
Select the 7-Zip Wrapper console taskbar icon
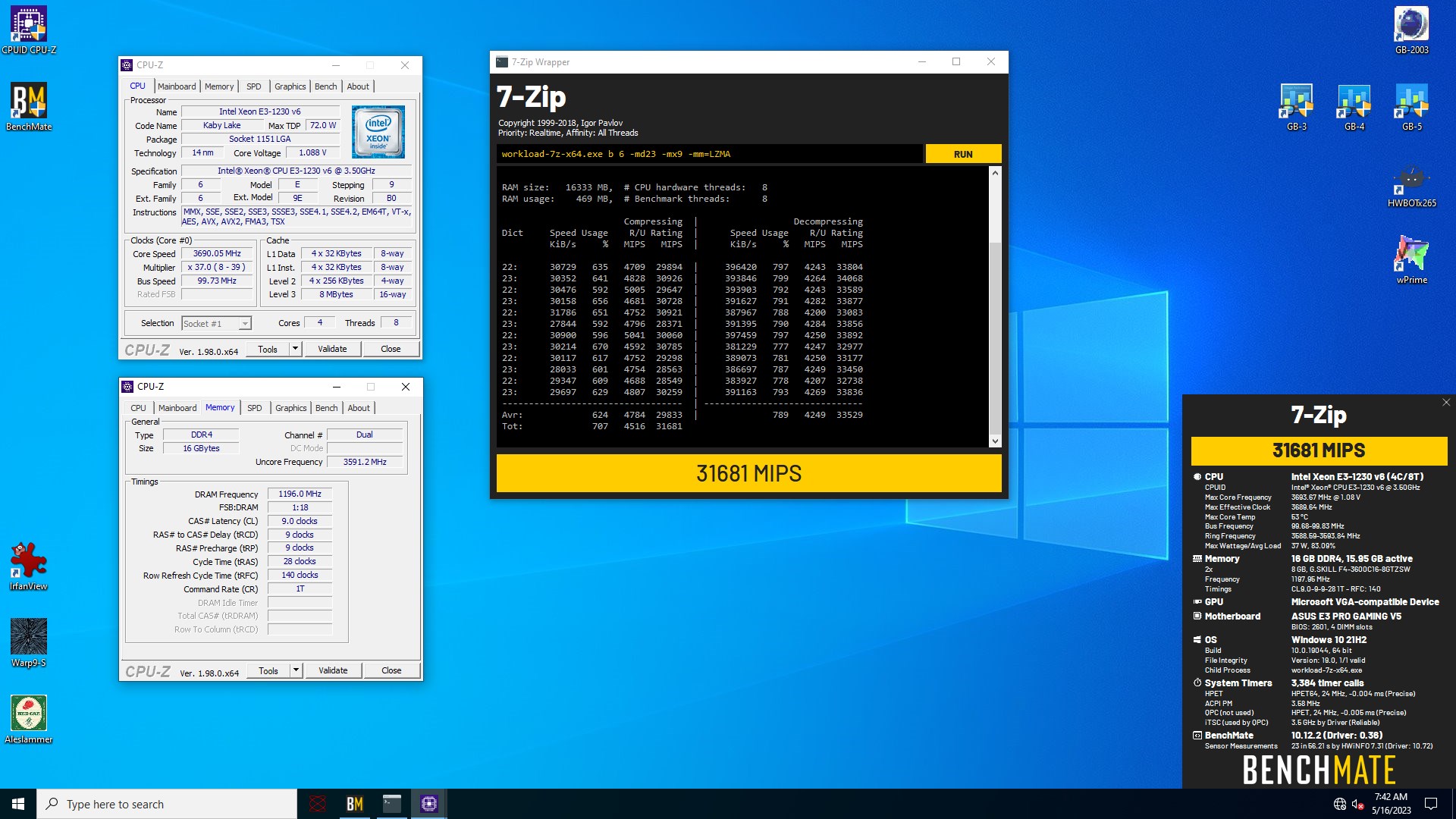[x=392, y=804]
